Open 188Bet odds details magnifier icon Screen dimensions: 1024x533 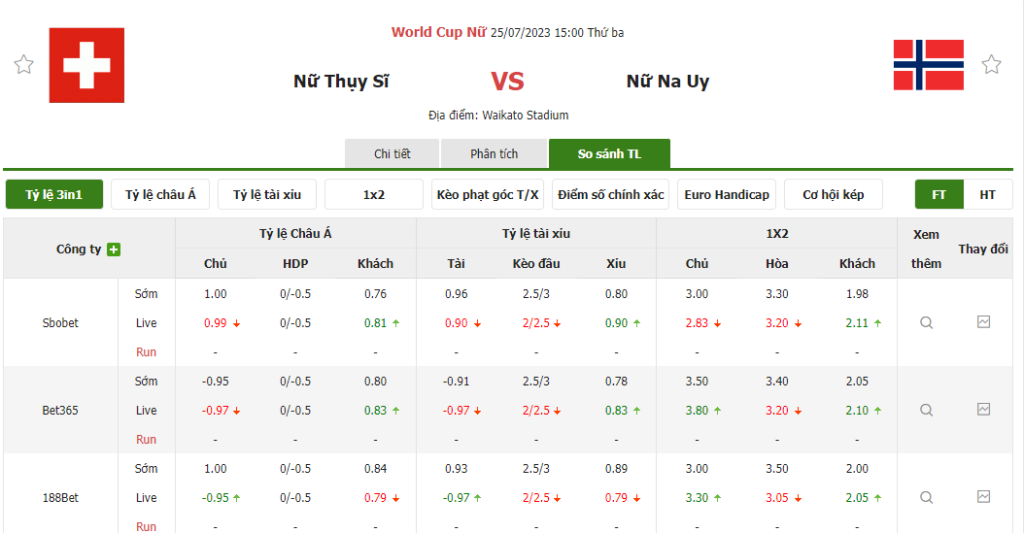(x=926, y=497)
